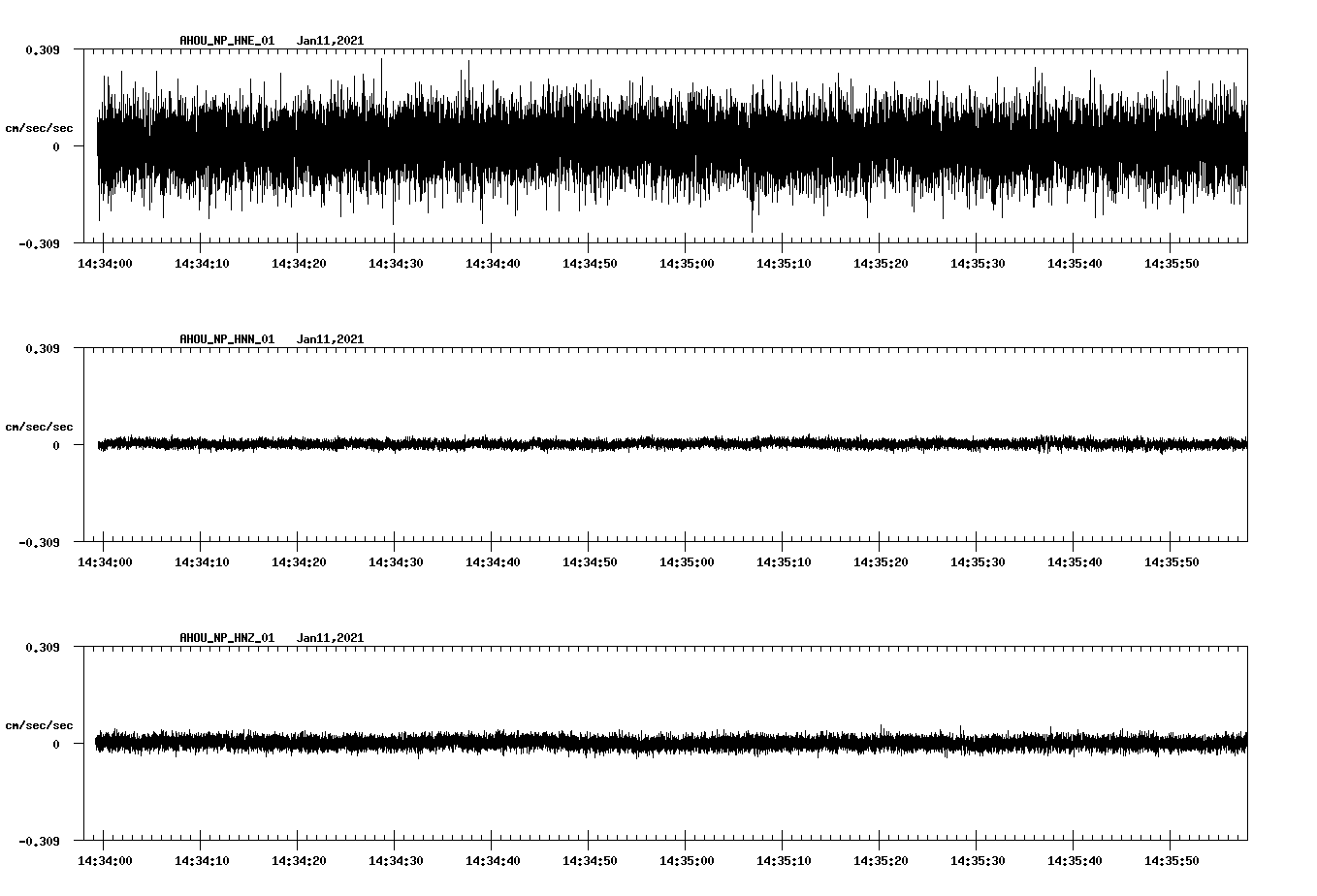This screenshot has height=896, width=1317.
Task: Select the Jan11,2021 date on the bottom plot
Action: pos(331,637)
